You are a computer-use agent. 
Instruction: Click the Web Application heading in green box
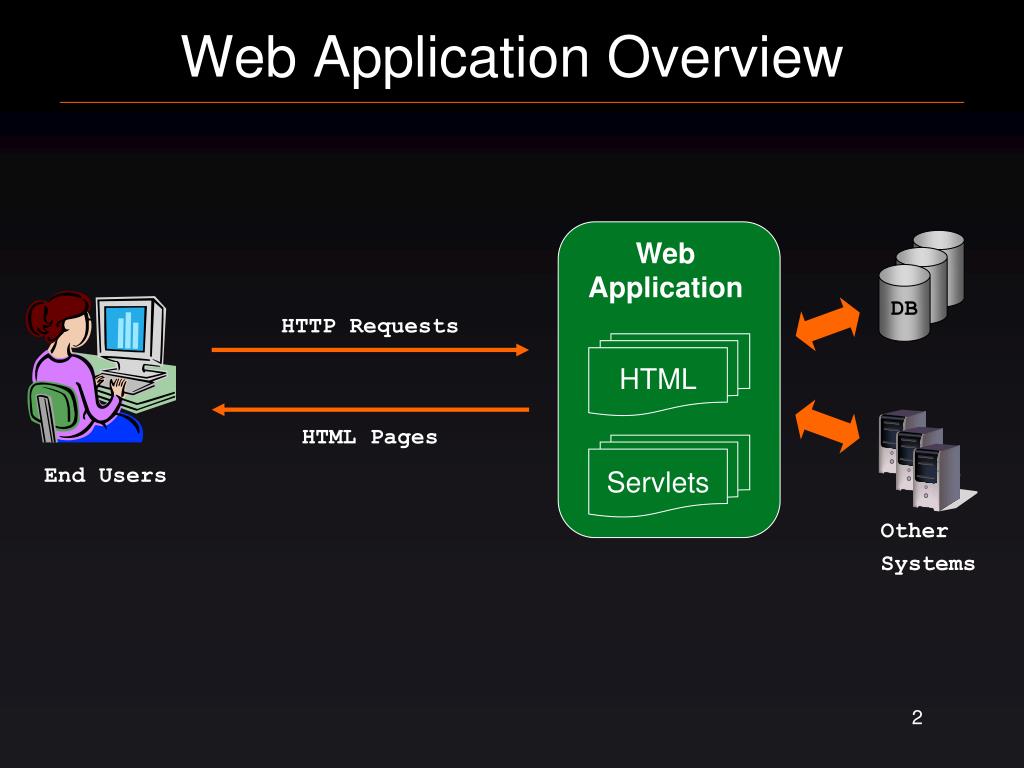(665, 270)
